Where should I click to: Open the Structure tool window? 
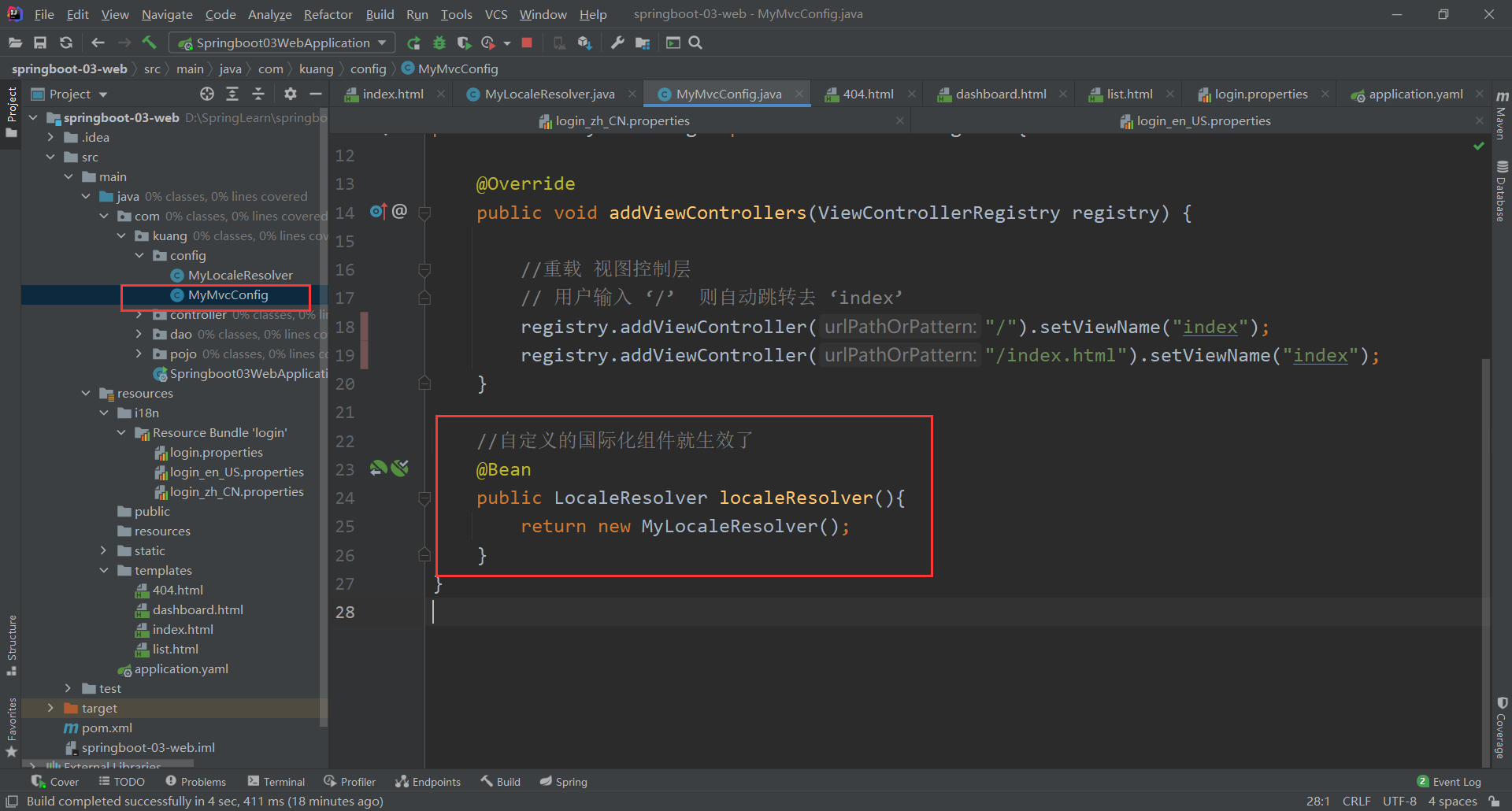(x=12, y=646)
